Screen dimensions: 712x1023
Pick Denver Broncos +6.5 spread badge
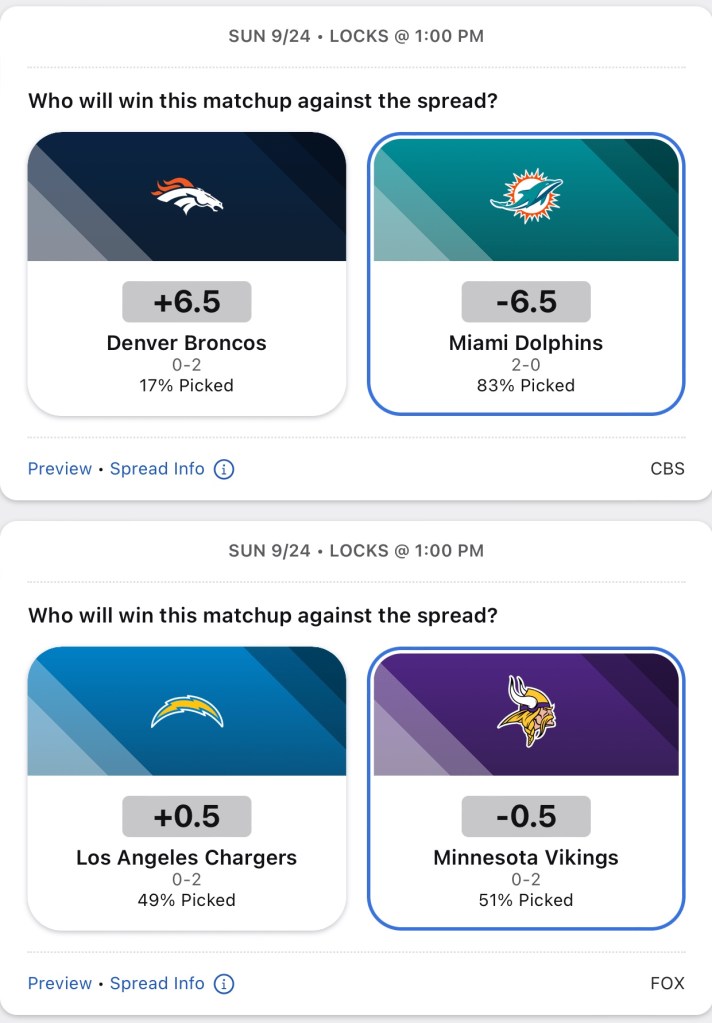(x=187, y=302)
